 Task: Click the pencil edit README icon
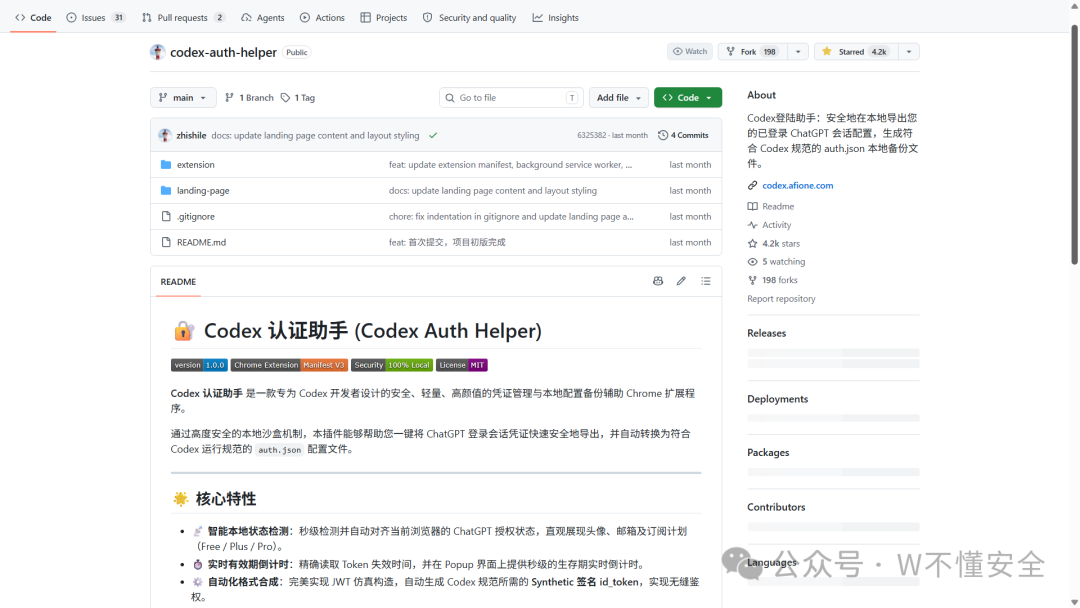pyautogui.click(x=681, y=281)
